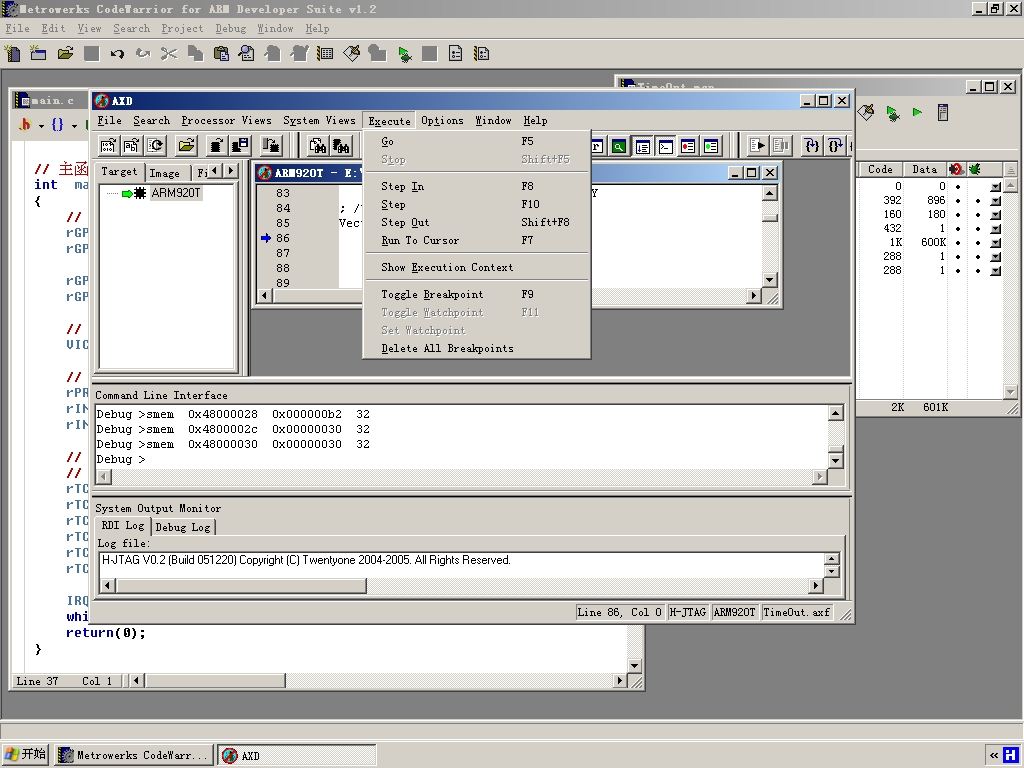Open AXD System Views menu
1024x768 pixels.
[319, 121]
